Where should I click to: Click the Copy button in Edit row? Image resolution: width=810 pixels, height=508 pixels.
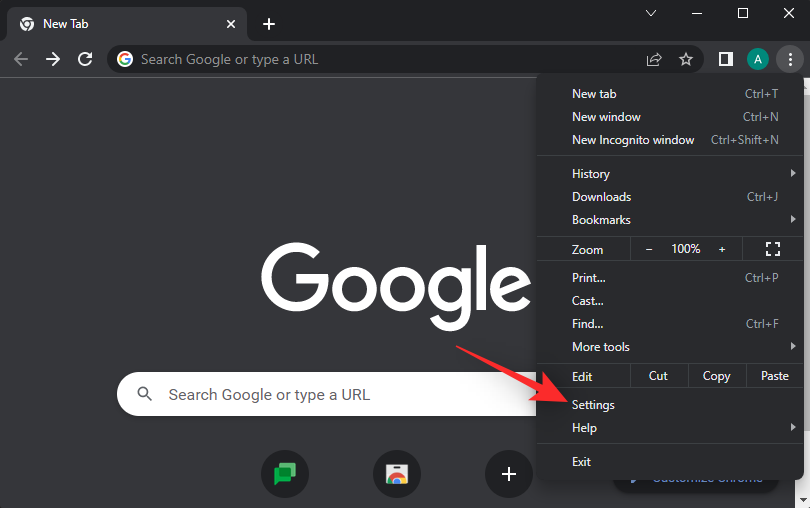(716, 376)
